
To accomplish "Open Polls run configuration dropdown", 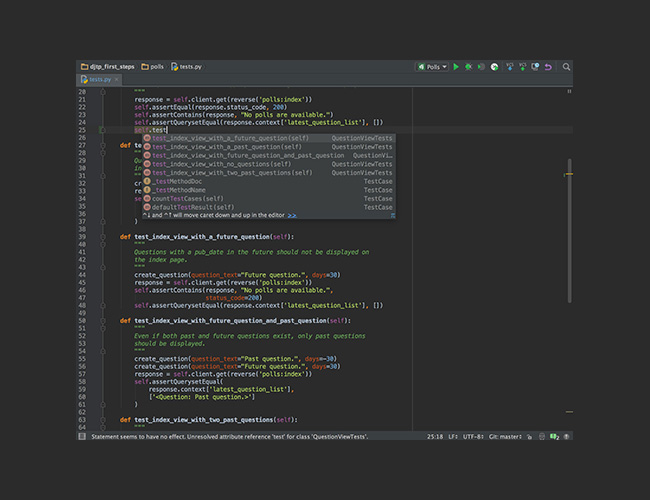I will 432,67.
